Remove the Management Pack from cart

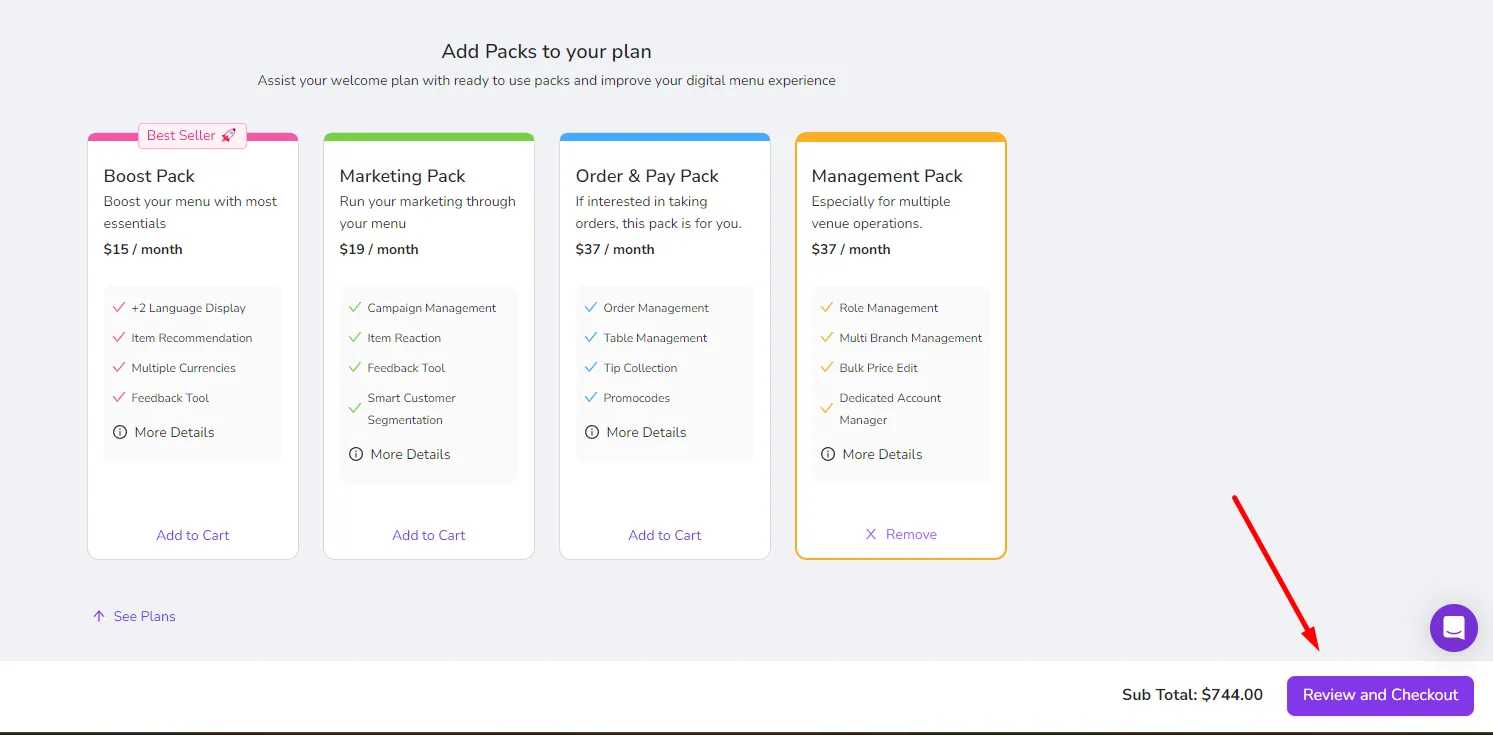[901, 534]
